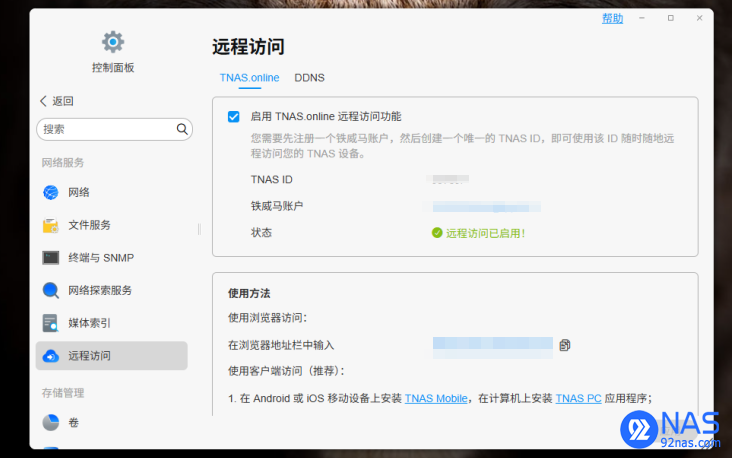Click the 网络服务 section label
This screenshot has height=458, width=732.
(x=63, y=162)
